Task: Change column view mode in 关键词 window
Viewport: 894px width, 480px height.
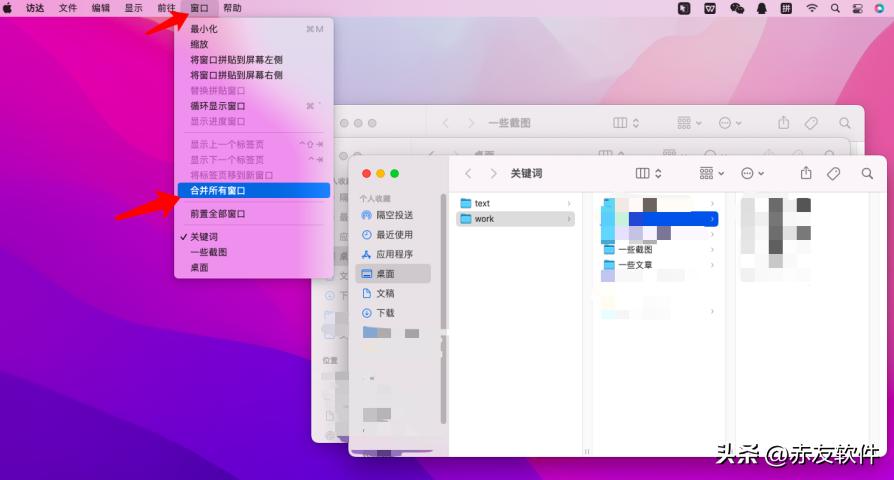Action: pyautogui.click(x=649, y=173)
